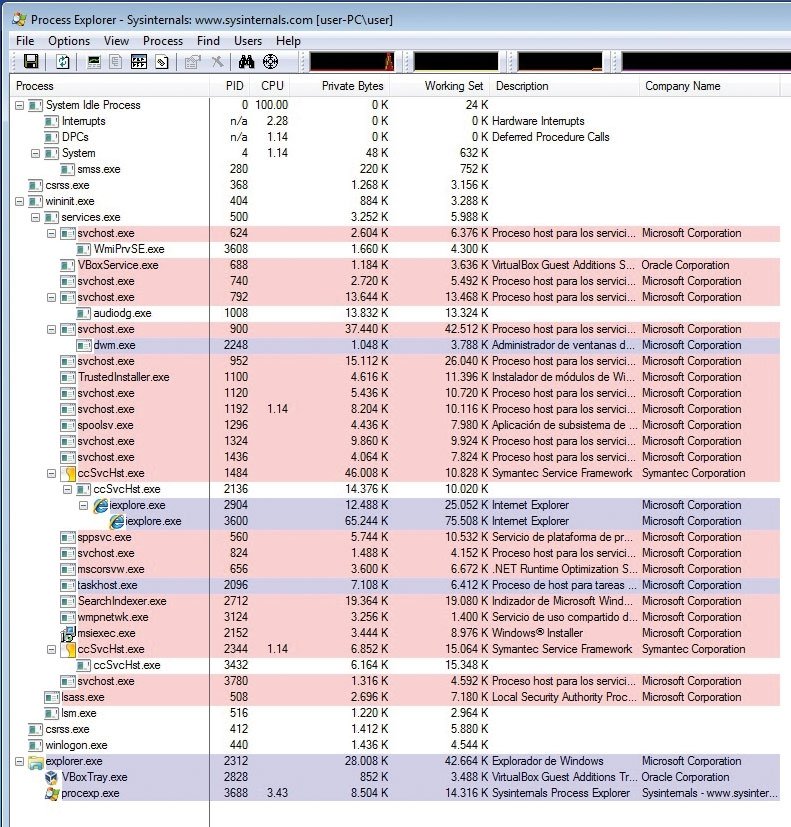Click the VBoxService.exe process icon

coord(67,265)
